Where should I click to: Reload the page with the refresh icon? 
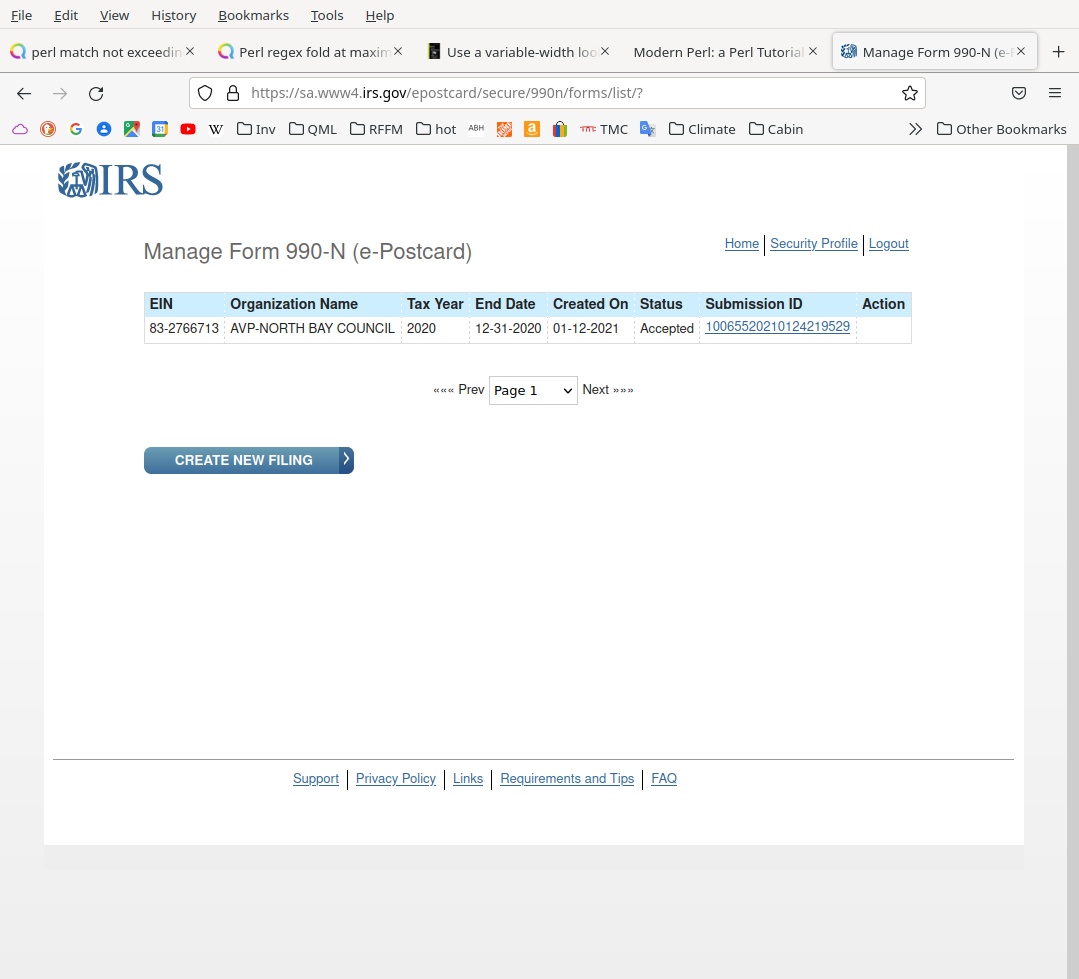(x=96, y=93)
